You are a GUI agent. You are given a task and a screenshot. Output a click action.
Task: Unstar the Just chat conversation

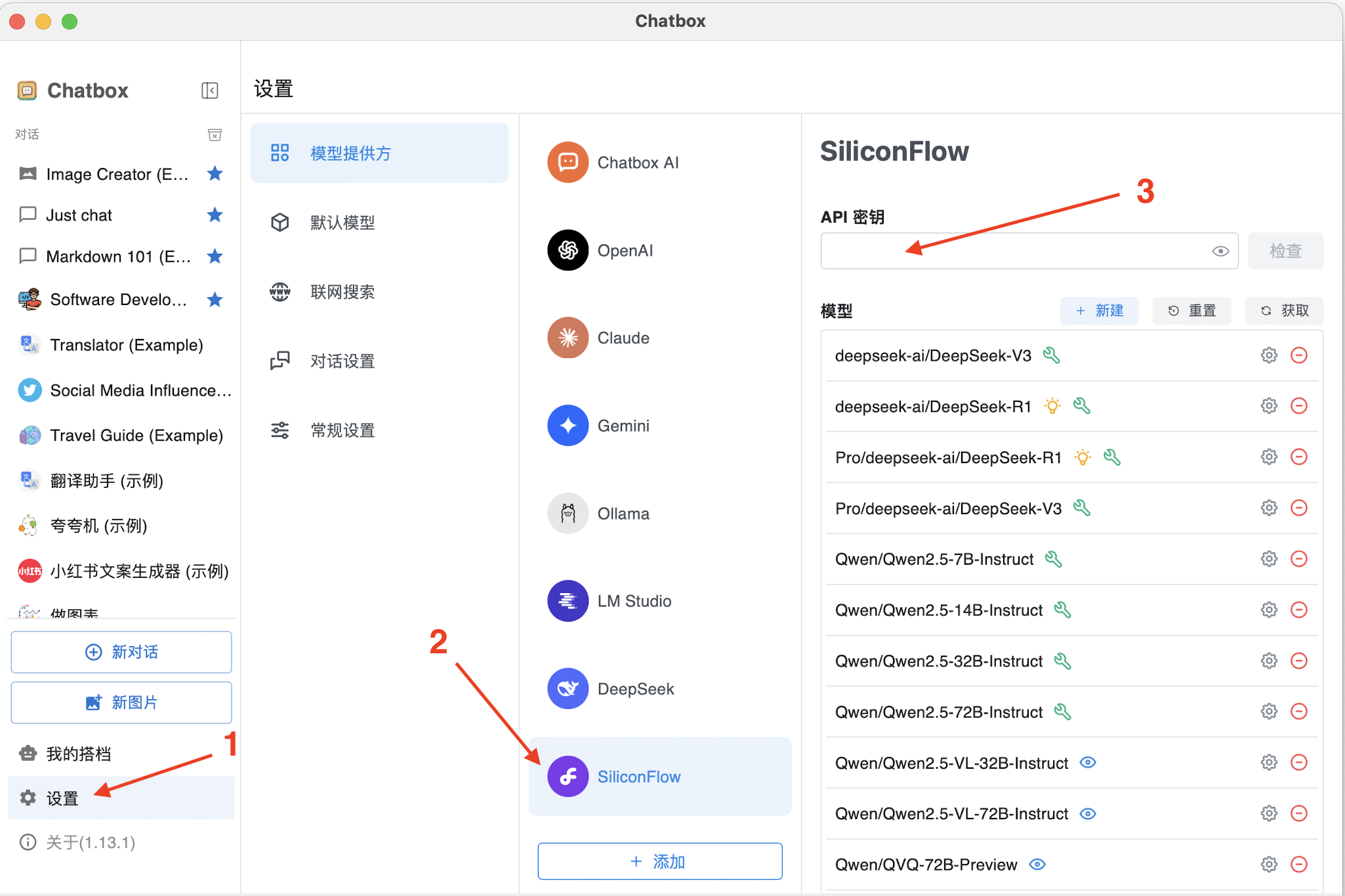pos(215,215)
